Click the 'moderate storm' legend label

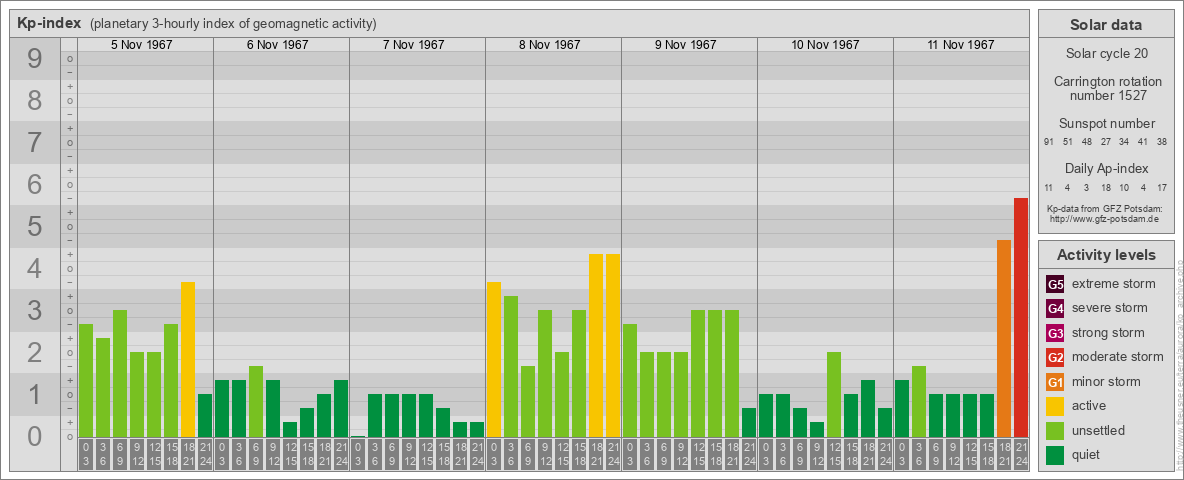1118,357
